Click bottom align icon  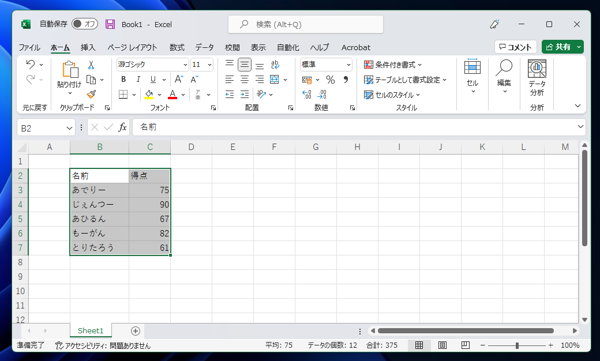coord(259,65)
